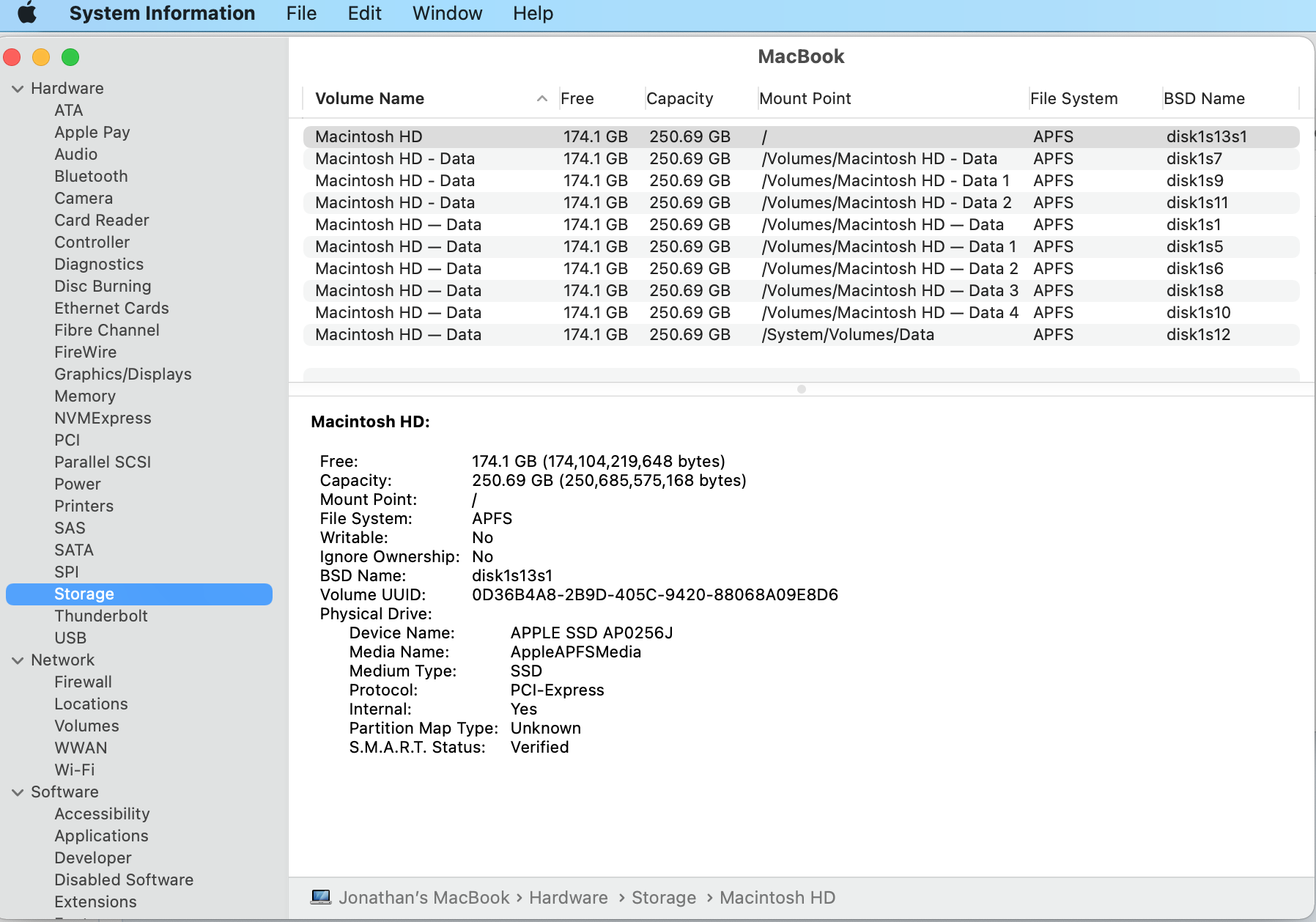This screenshot has width=1316, height=922.
Task: Select Power in the sidebar
Action: (78, 484)
